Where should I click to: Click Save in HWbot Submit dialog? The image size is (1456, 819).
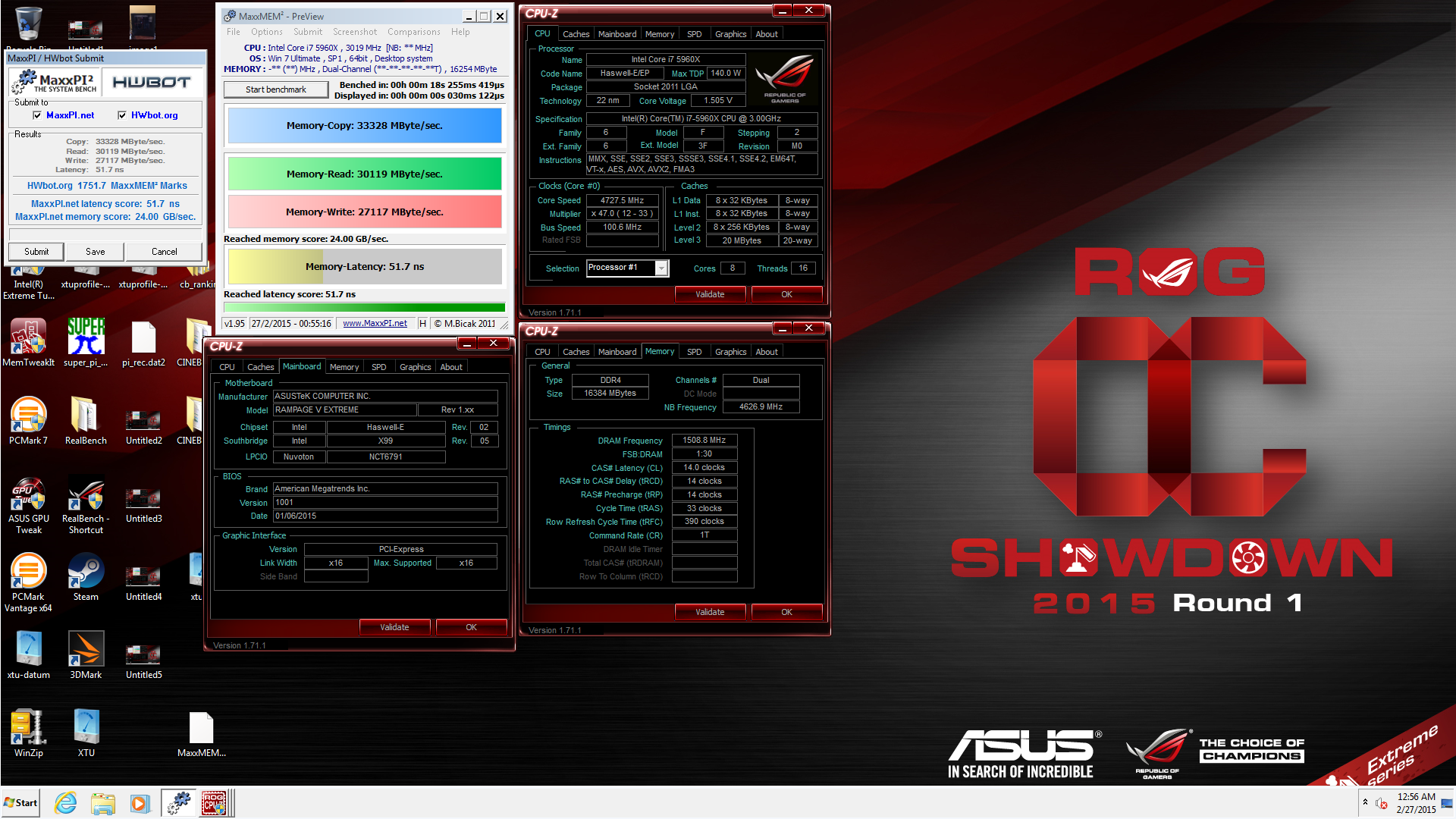(x=96, y=252)
